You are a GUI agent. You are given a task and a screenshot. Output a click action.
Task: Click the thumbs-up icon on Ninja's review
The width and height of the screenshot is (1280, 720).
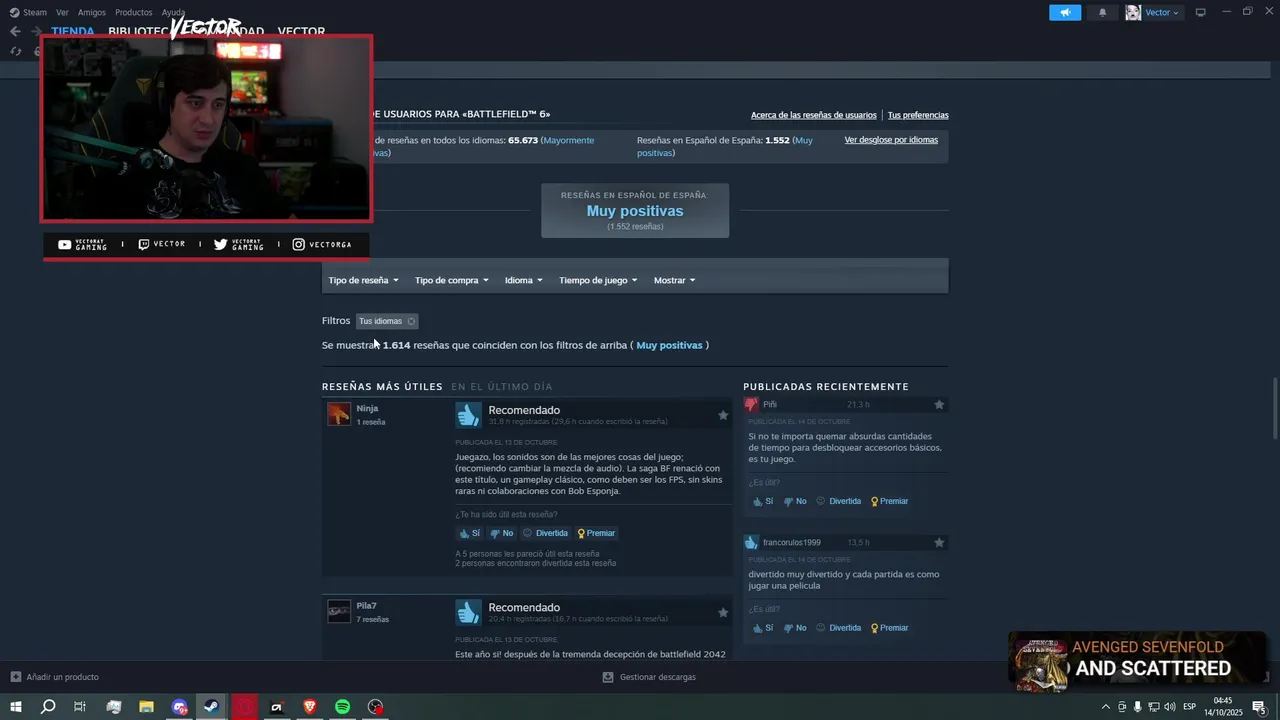click(x=468, y=415)
